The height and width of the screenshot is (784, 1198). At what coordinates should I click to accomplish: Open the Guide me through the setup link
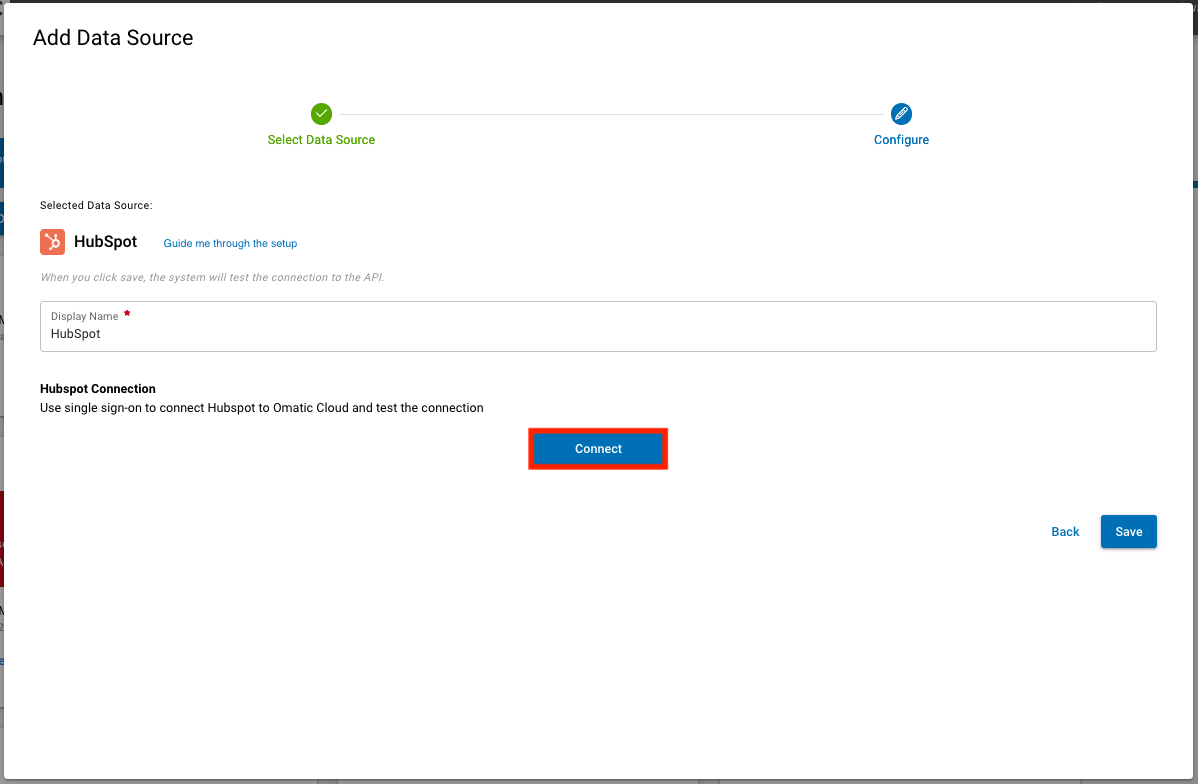pyautogui.click(x=230, y=243)
